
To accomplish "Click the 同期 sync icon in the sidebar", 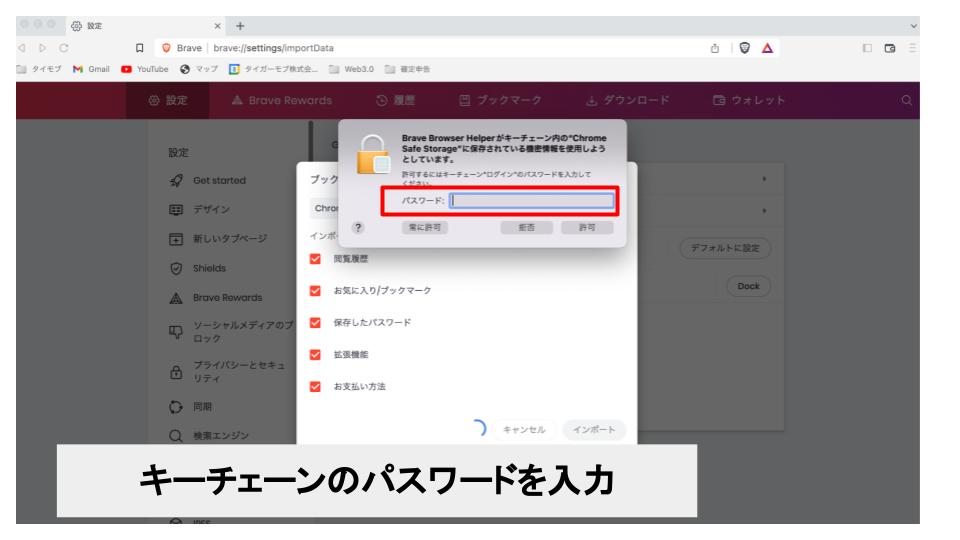I will click(176, 407).
